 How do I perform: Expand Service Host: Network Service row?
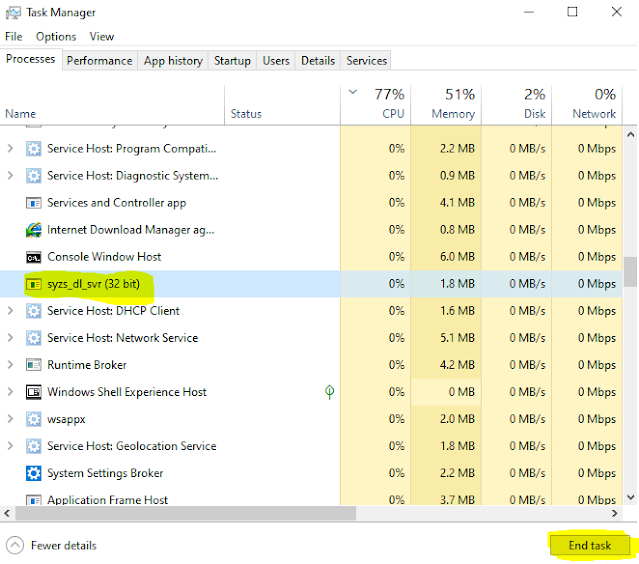[x=11, y=338]
